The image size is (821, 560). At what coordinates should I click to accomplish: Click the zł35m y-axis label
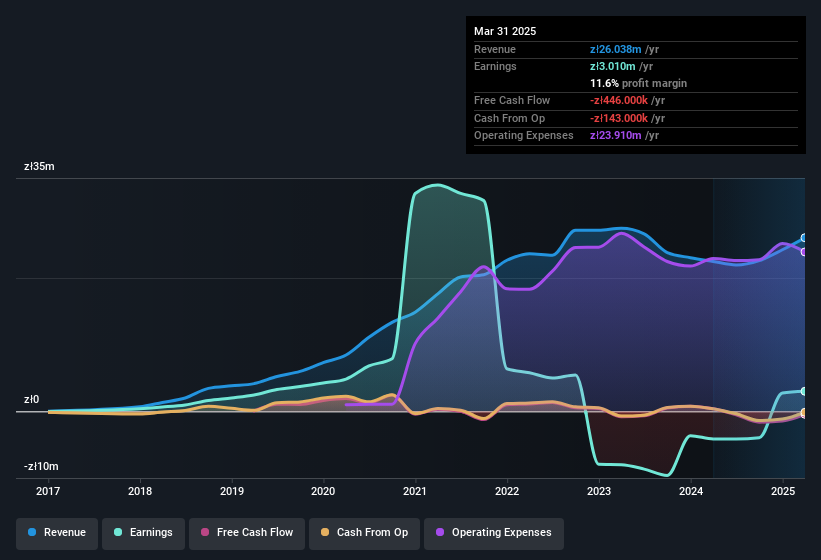point(39,166)
